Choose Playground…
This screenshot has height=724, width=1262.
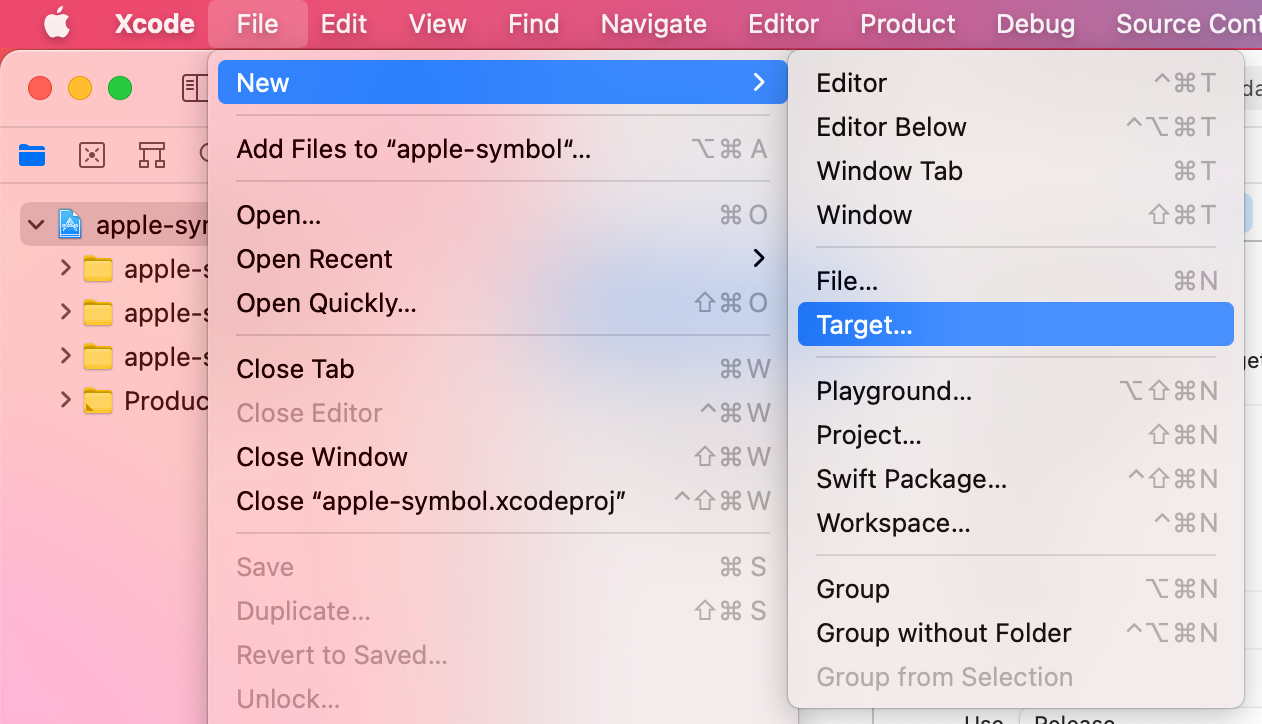point(1016,391)
